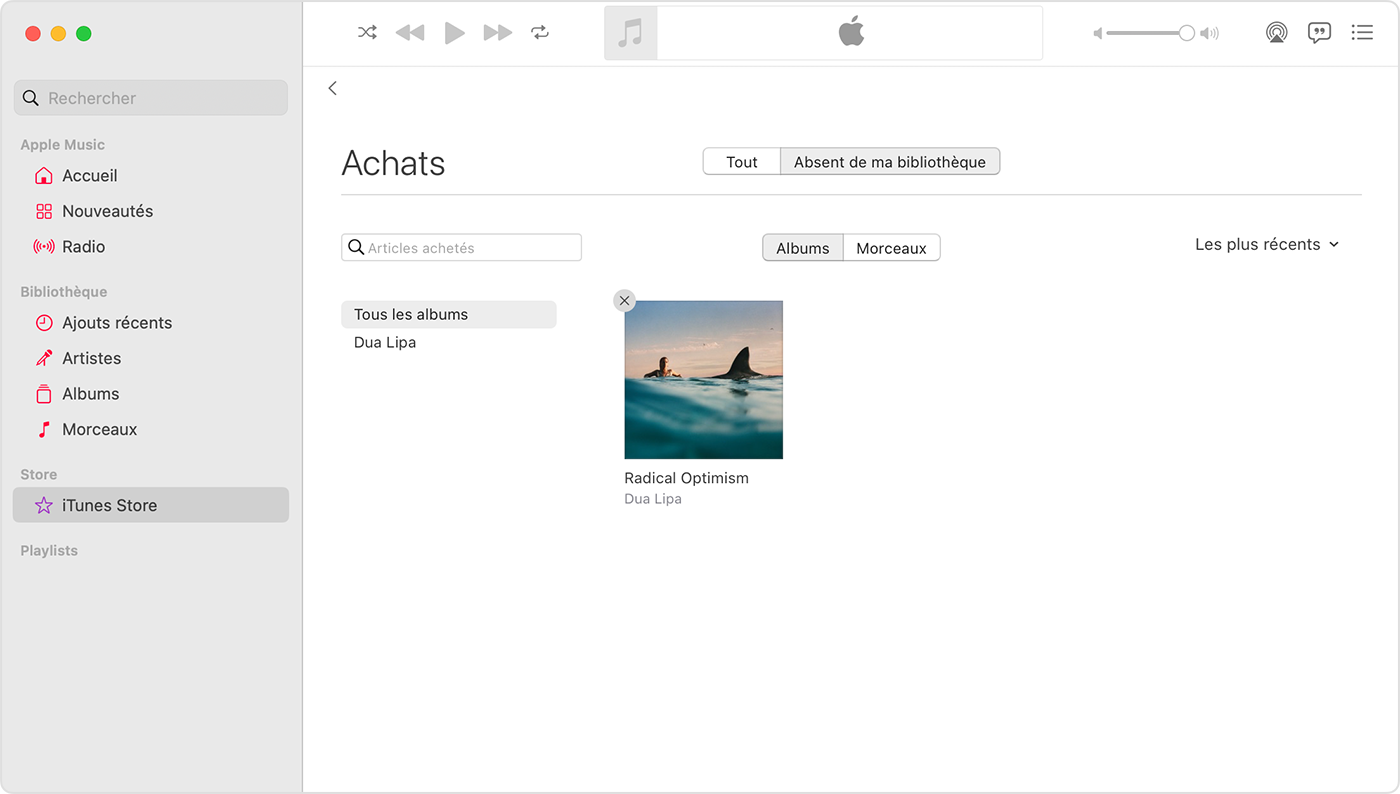
Task: Open Nouveautés from the sidebar
Action: (106, 211)
